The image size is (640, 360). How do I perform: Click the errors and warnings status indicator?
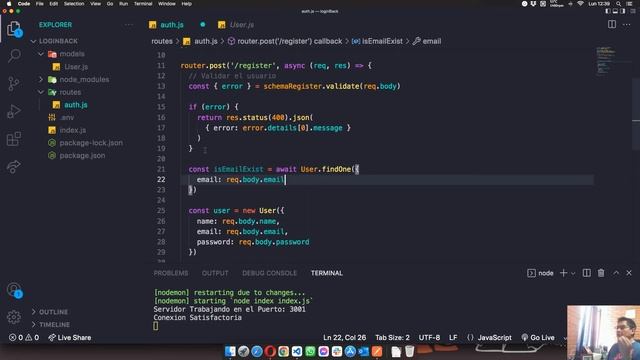[x=24, y=338]
